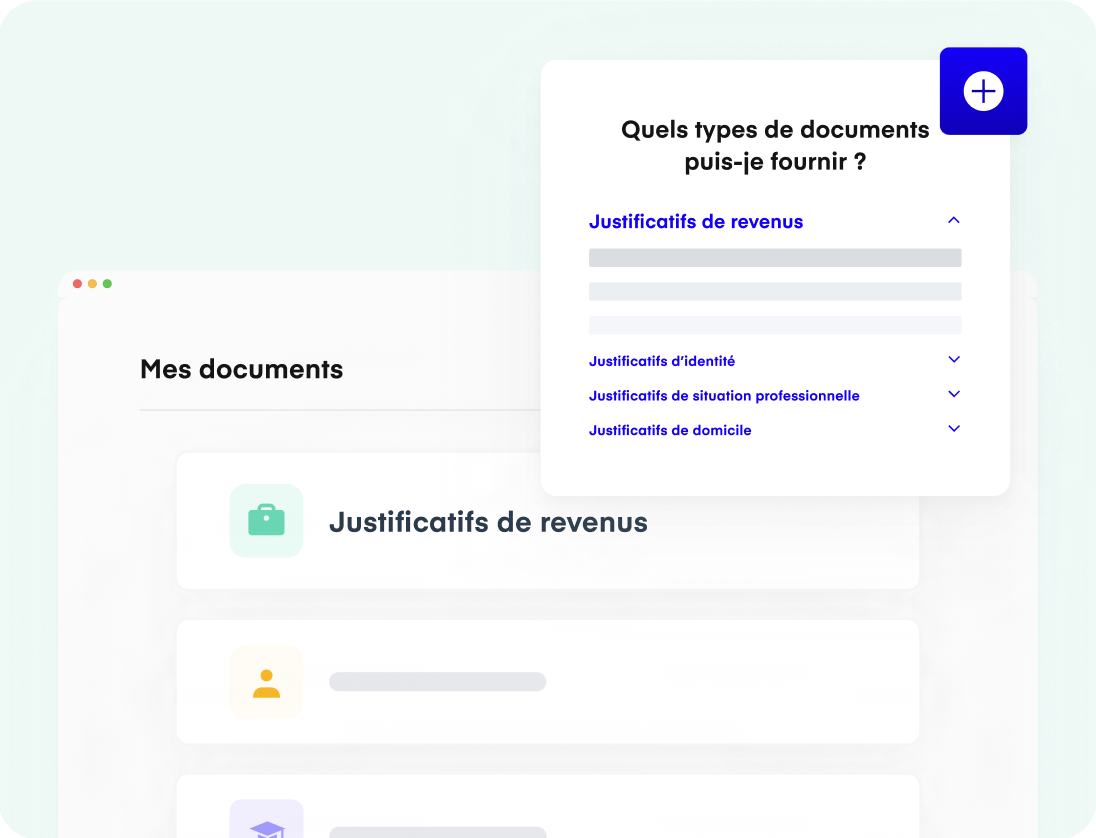Click the blue plus add-document button
The height and width of the screenshot is (838, 1096).
pyautogui.click(x=983, y=91)
